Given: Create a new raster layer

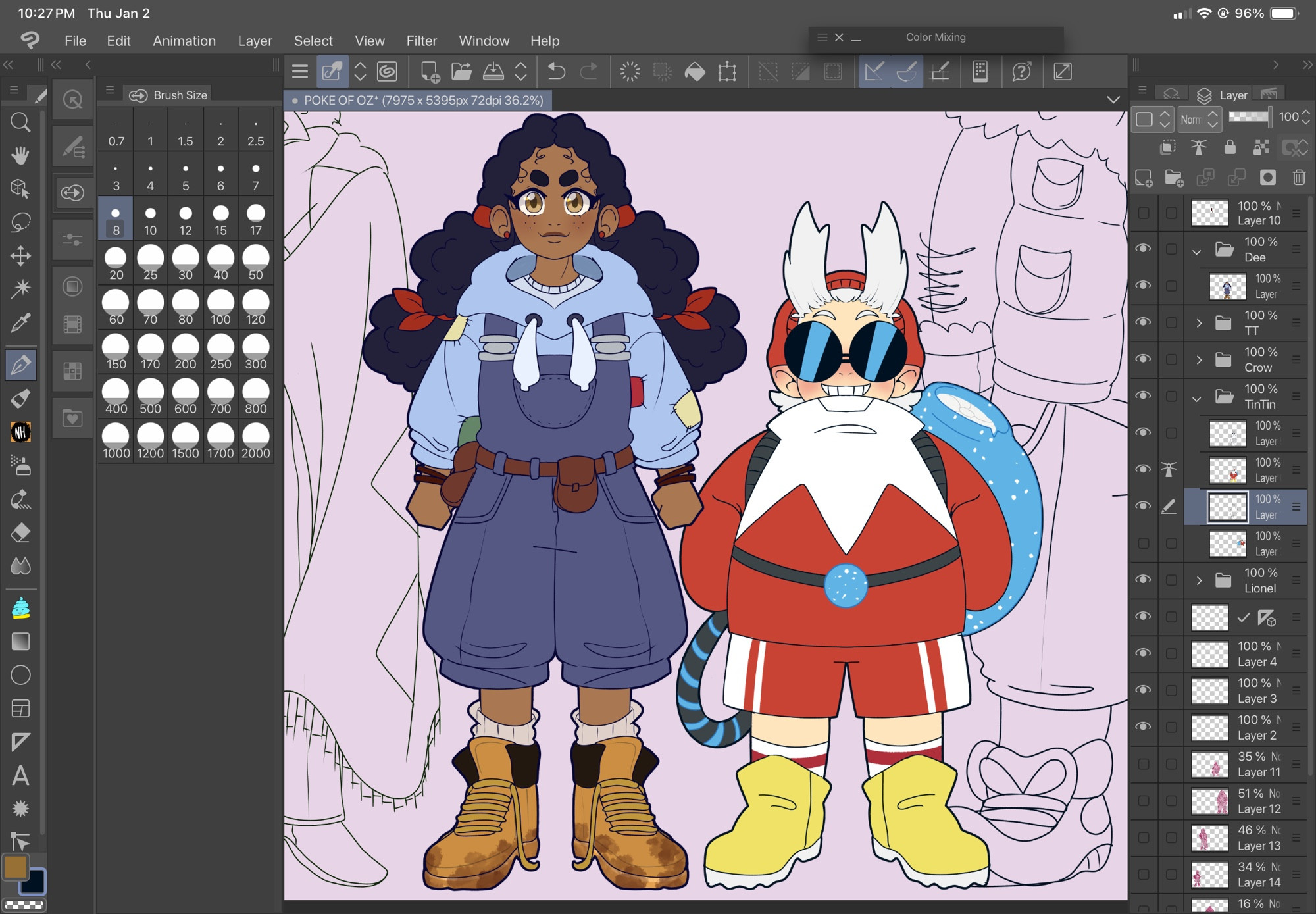Looking at the screenshot, I should coord(1144,178).
